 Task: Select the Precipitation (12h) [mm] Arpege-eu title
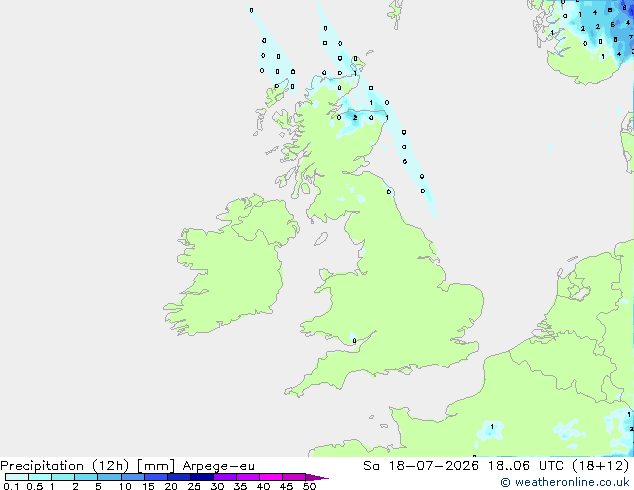point(127,466)
